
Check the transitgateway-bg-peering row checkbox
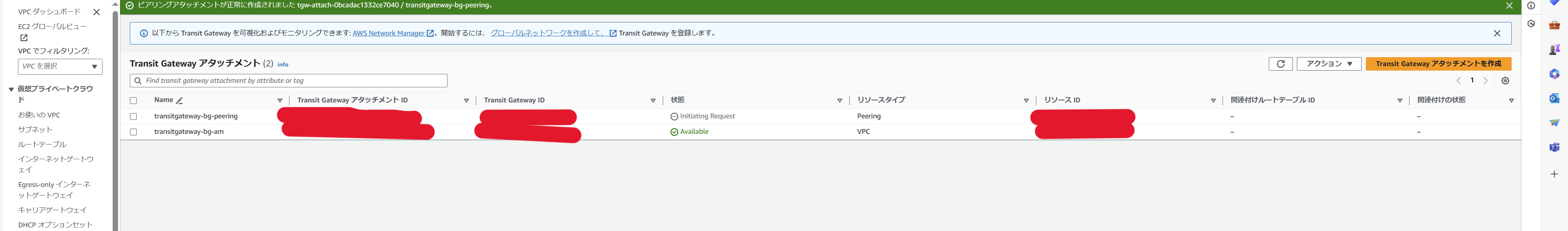click(x=133, y=117)
